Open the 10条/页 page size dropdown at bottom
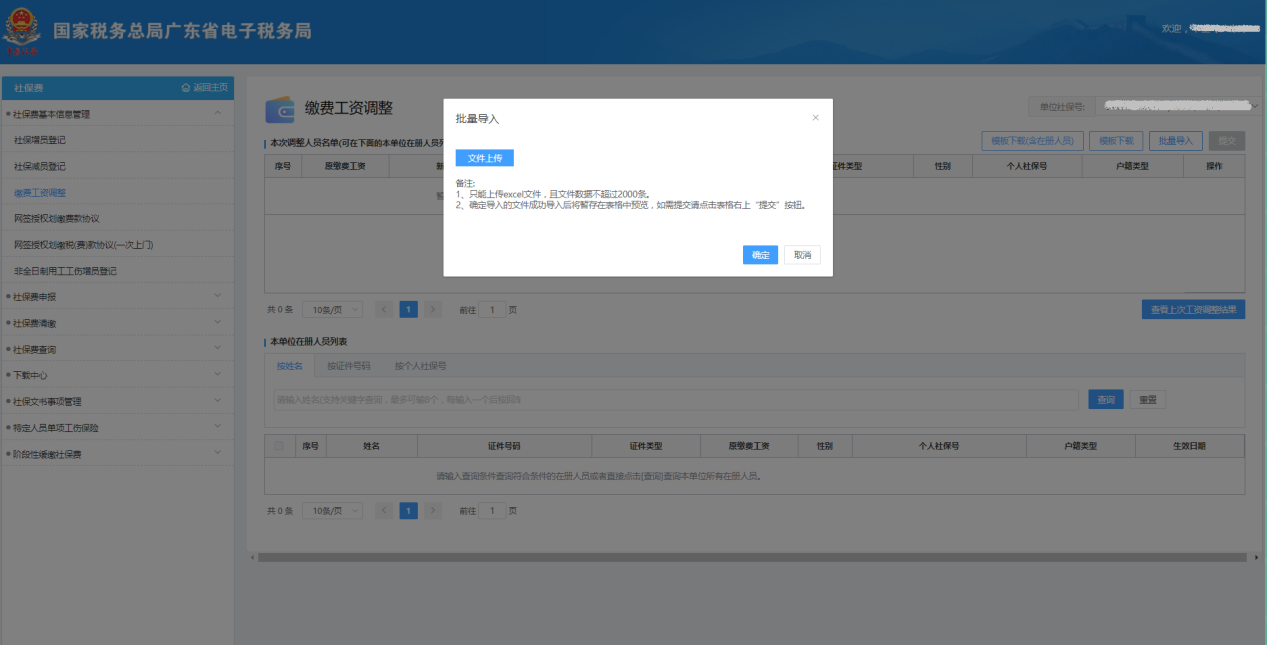This screenshot has height=645, width=1269. pyautogui.click(x=332, y=511)
